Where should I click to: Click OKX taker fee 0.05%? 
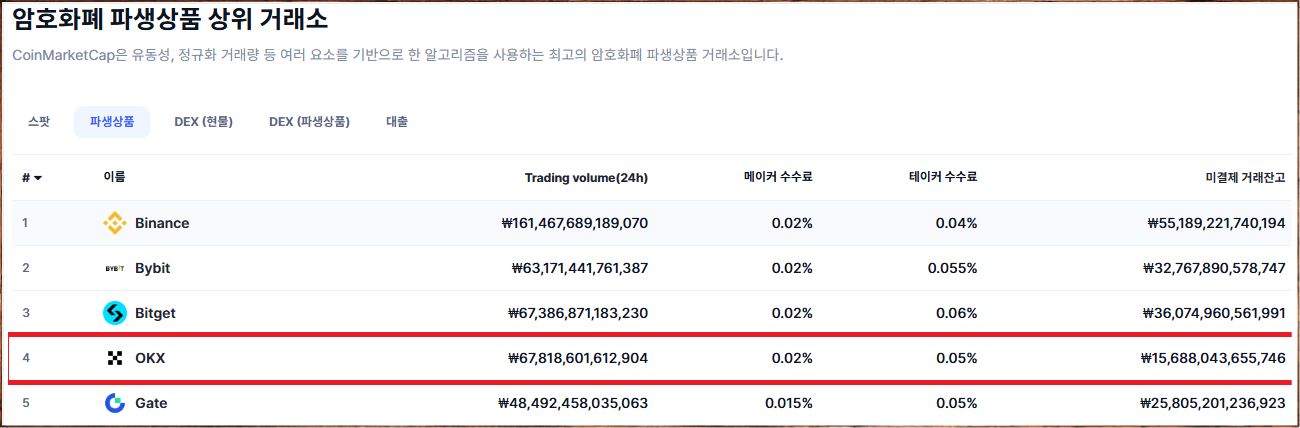pyautogui.click(x=956, y=358)
